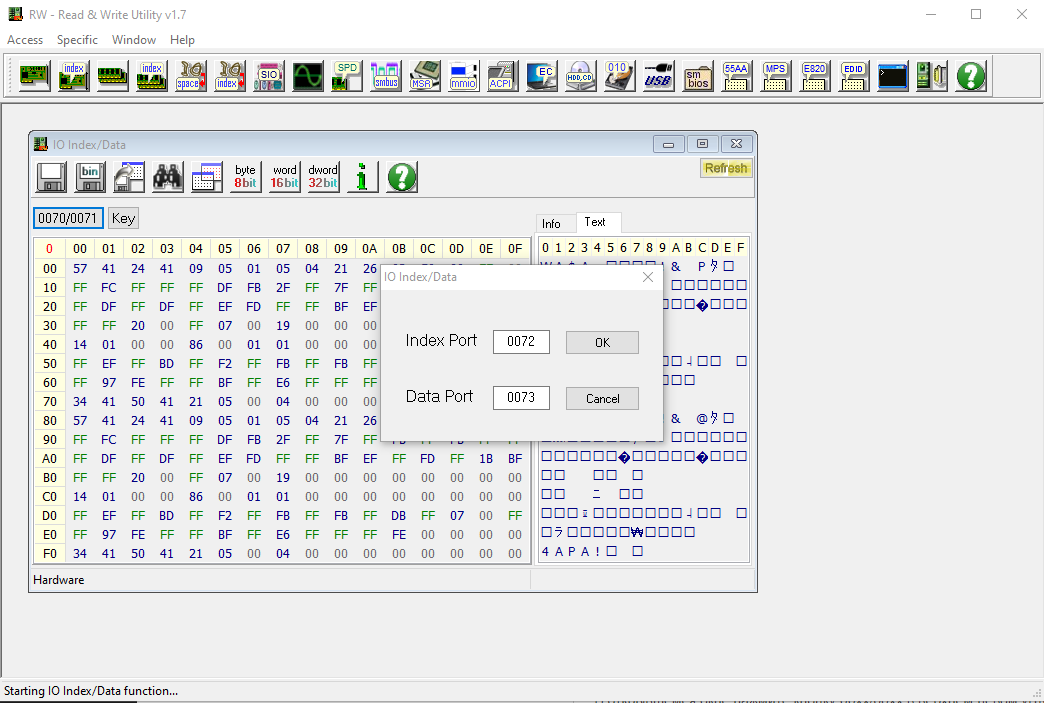Click the binoculars Find icon
This screenshot has height=703, width=1044.
coord(167,177)
